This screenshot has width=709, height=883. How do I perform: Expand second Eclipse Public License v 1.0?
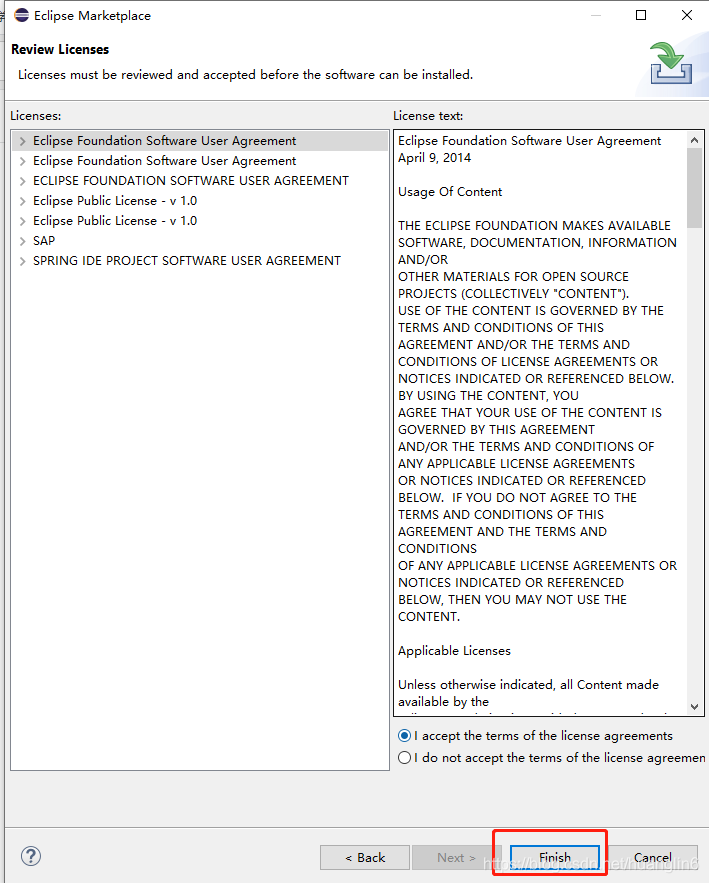point(23,221)
